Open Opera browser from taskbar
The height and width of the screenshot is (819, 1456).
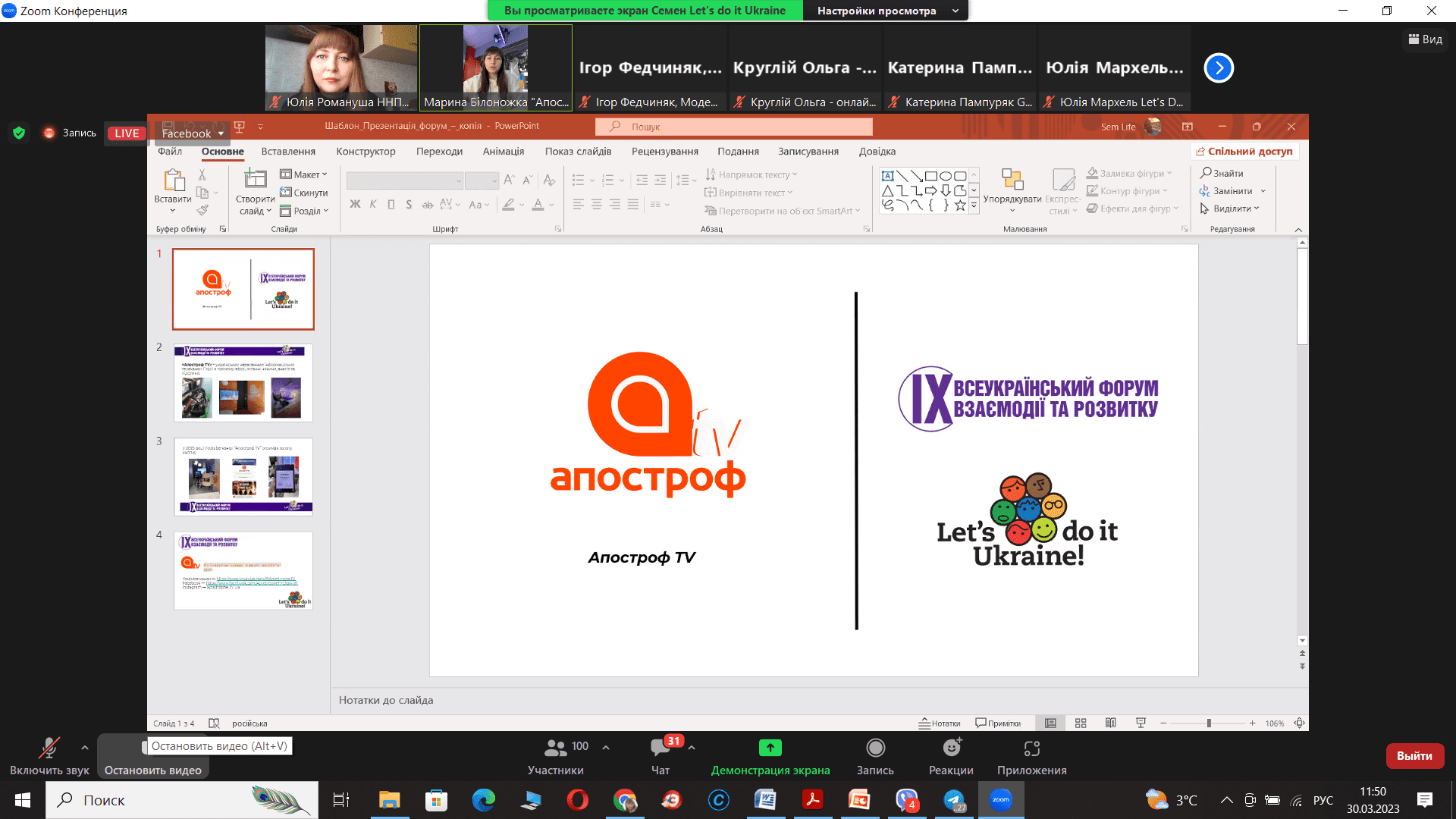[577, 800]
